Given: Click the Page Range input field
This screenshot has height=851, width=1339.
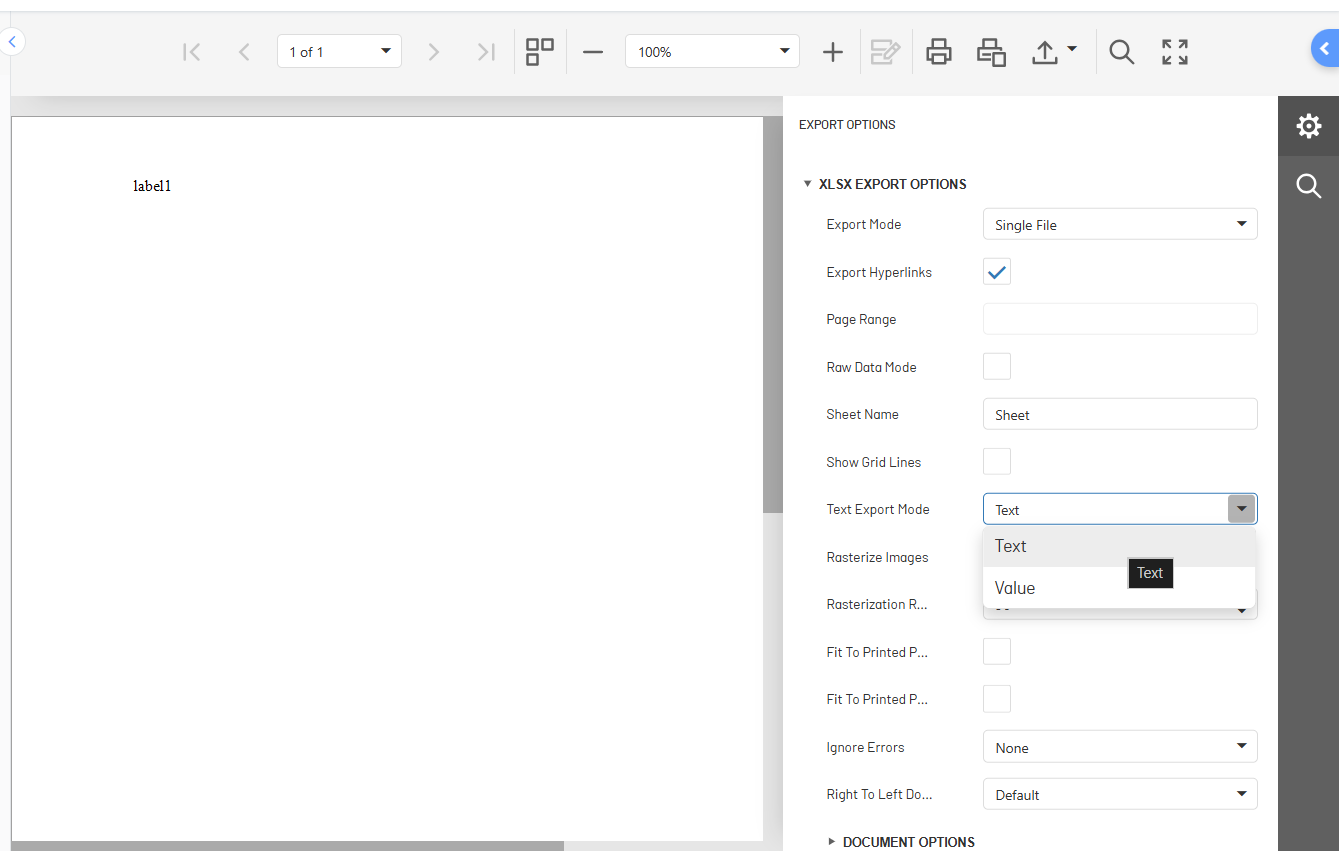Looking at the screenshot, I should 1120,319.
